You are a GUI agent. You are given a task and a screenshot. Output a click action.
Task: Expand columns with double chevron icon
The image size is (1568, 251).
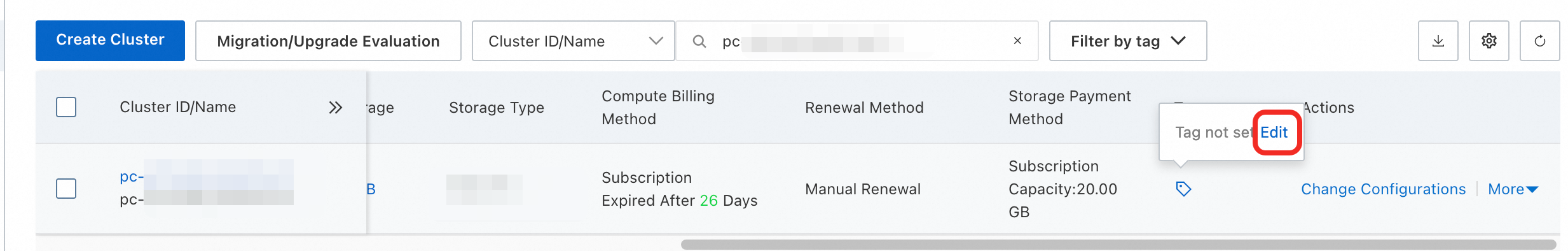coord(335,107)
